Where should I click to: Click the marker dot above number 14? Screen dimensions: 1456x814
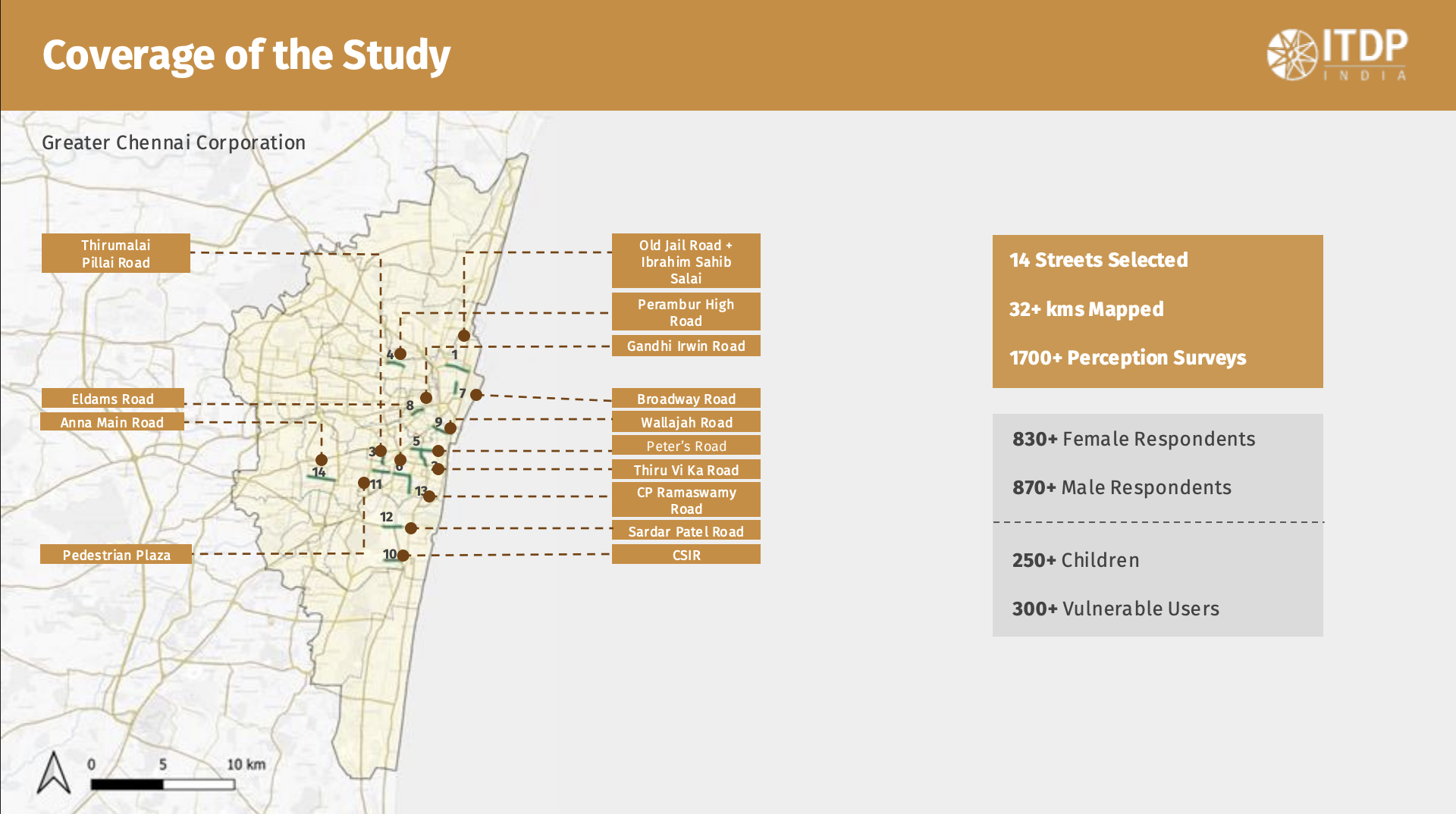[x=322, y=460]
